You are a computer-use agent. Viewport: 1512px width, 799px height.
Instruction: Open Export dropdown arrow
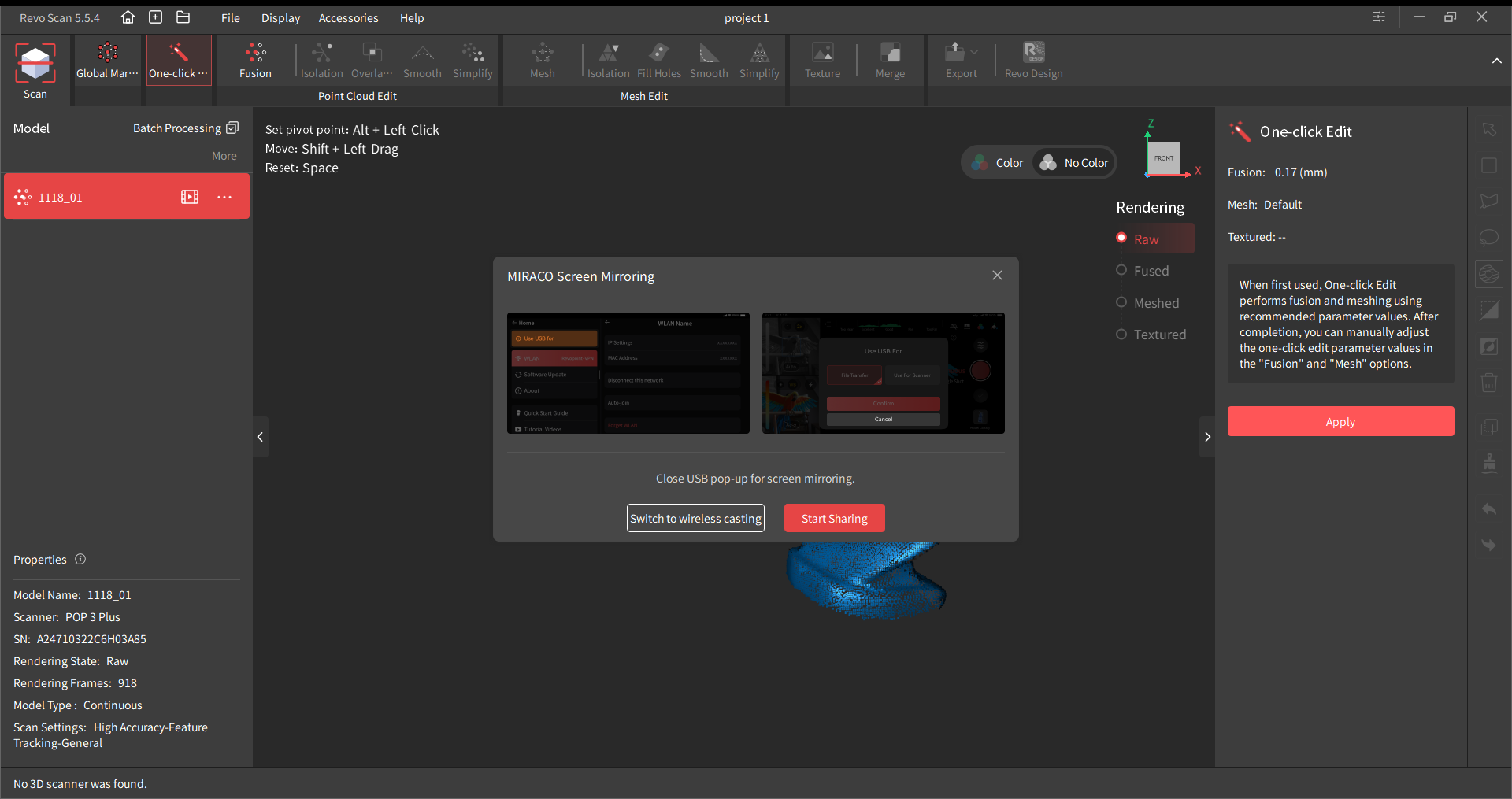975,52
